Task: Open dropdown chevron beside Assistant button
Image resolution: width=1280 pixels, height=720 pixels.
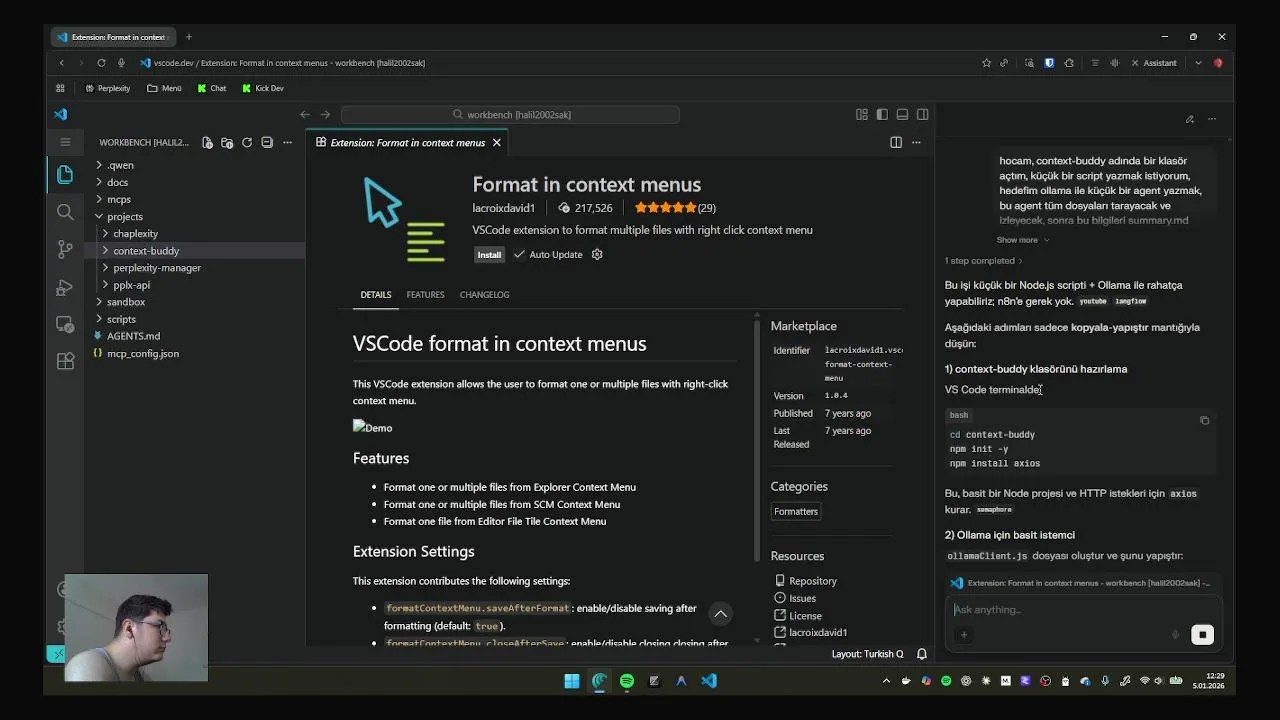Action: (1198, 62)
